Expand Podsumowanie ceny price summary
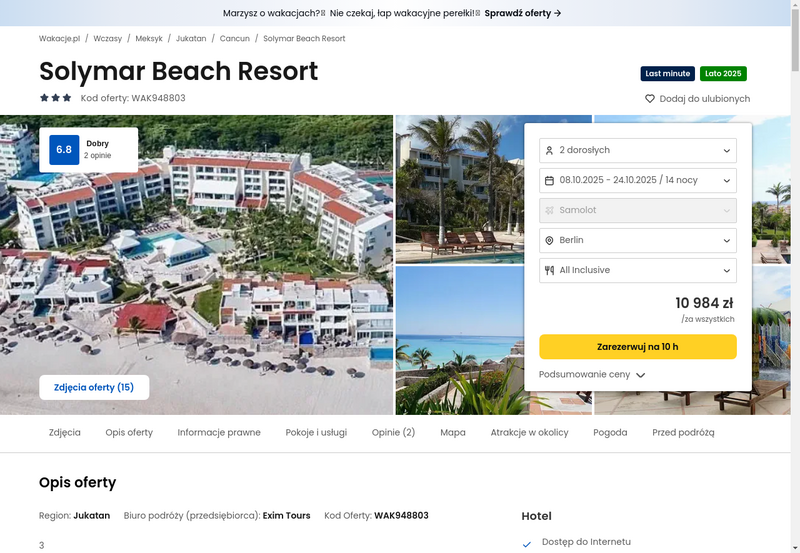Image resolution: width=800 pixels, height=553 pixels. coord(592,374)
